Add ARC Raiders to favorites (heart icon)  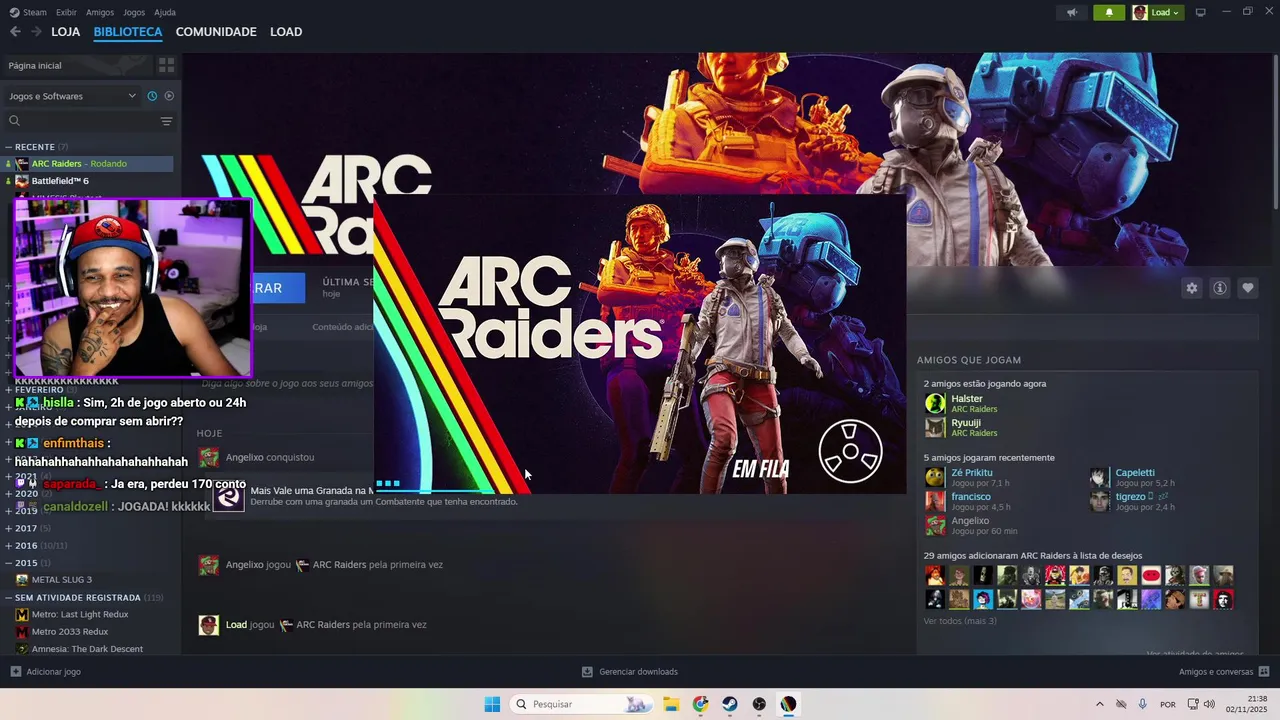(x=1248, y=288)
